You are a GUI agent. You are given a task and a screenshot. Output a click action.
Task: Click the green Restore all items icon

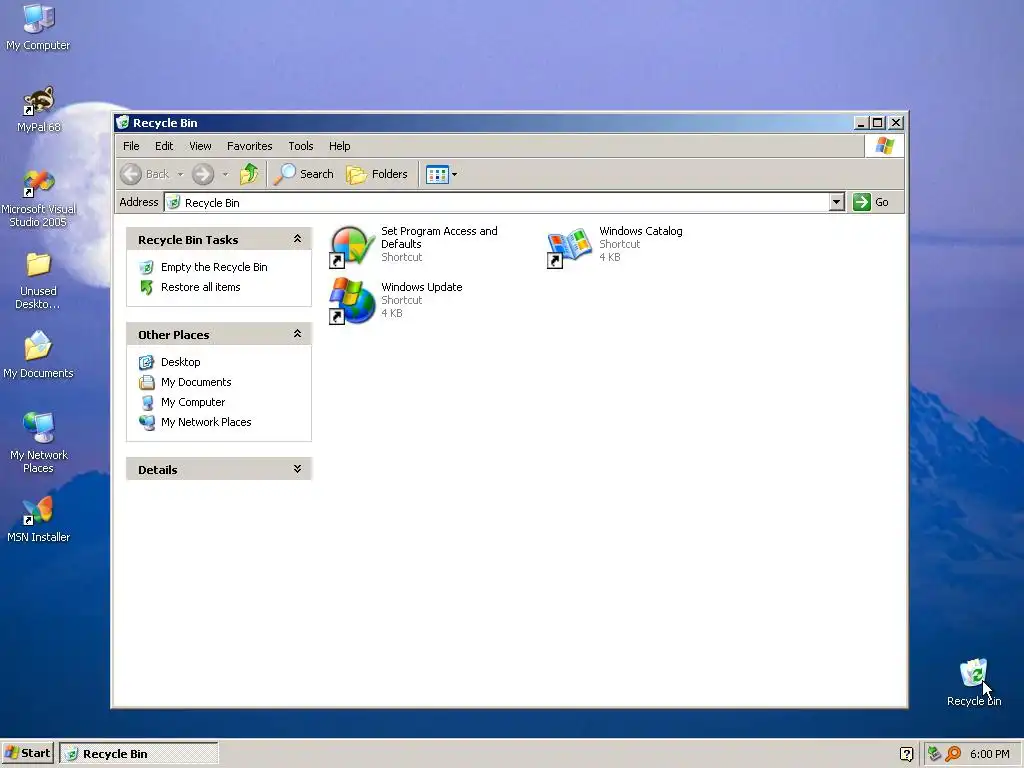146,287
